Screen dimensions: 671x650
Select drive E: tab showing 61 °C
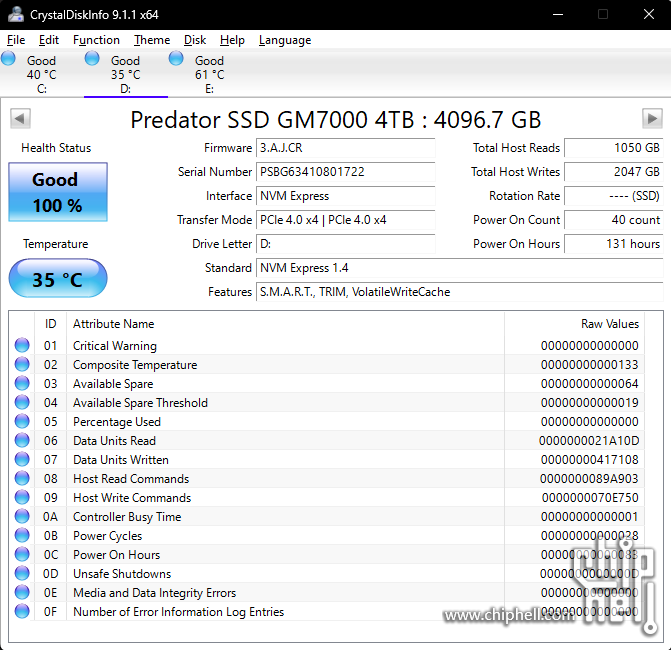click(x=209, y=74)
